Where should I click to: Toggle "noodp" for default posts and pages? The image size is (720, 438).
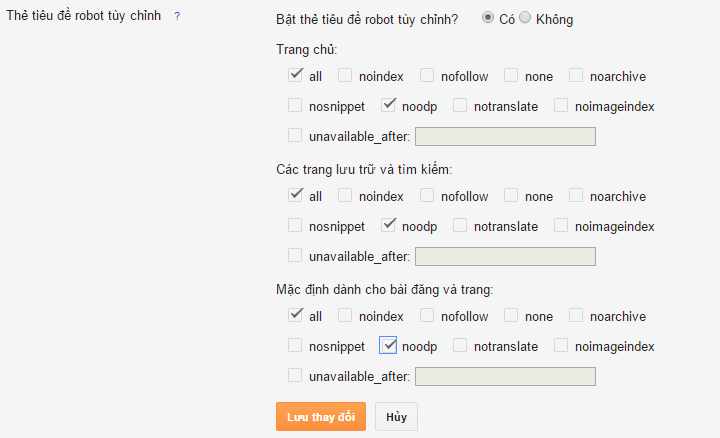(x=389, y=346)
